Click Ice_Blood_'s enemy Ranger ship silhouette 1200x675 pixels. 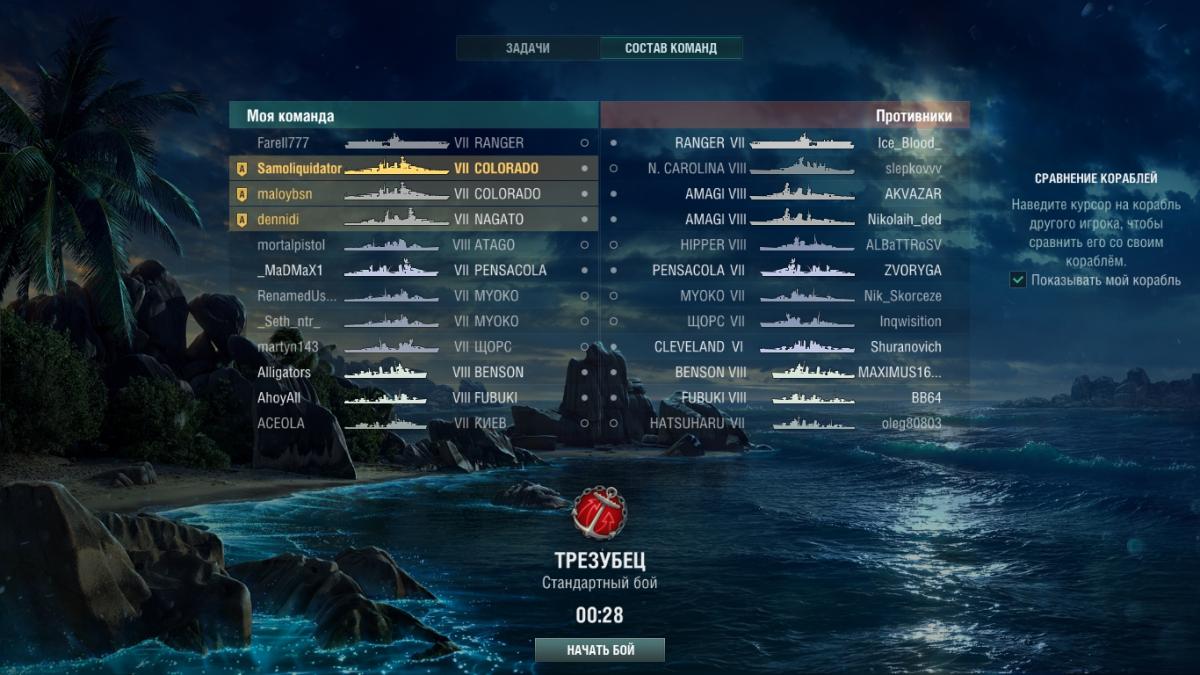pyautogui.click(x=801, y=142)
